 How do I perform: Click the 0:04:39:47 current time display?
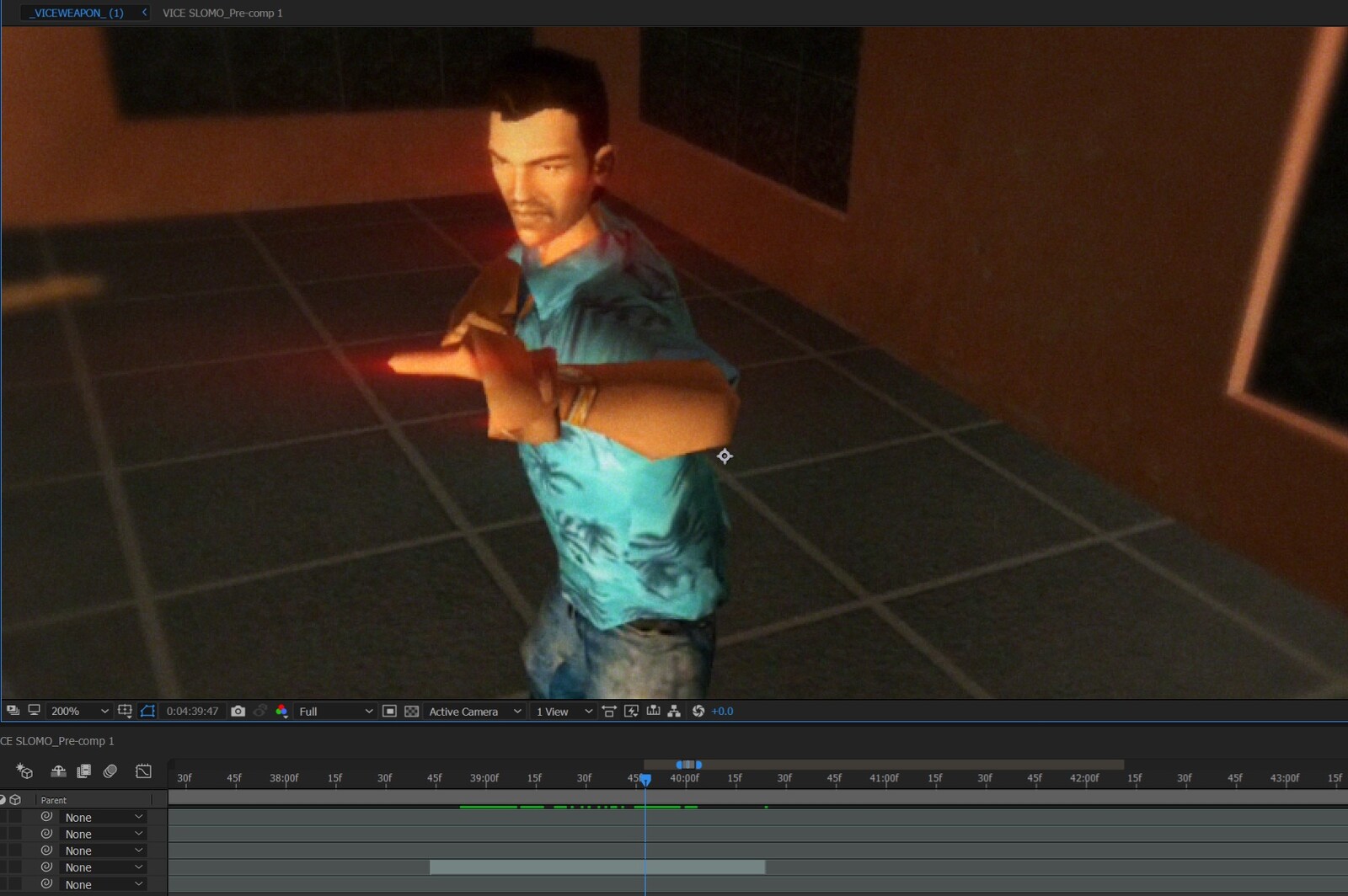192,711
